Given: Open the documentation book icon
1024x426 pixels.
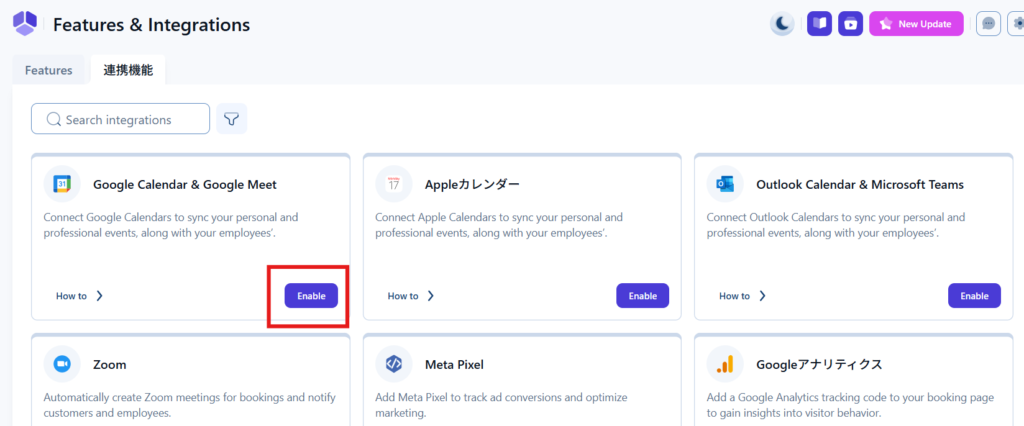Looking at the screenshot, I should (x=820, y=24).
